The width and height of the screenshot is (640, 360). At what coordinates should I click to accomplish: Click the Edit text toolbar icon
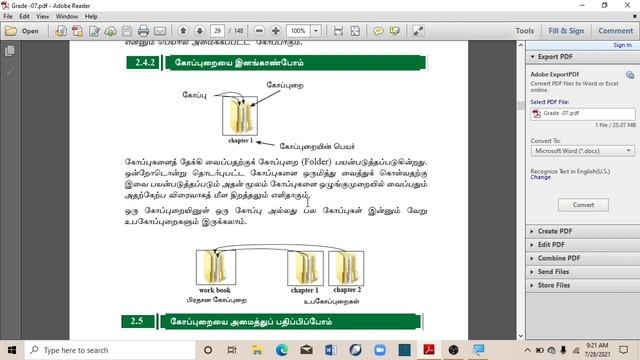94,31
